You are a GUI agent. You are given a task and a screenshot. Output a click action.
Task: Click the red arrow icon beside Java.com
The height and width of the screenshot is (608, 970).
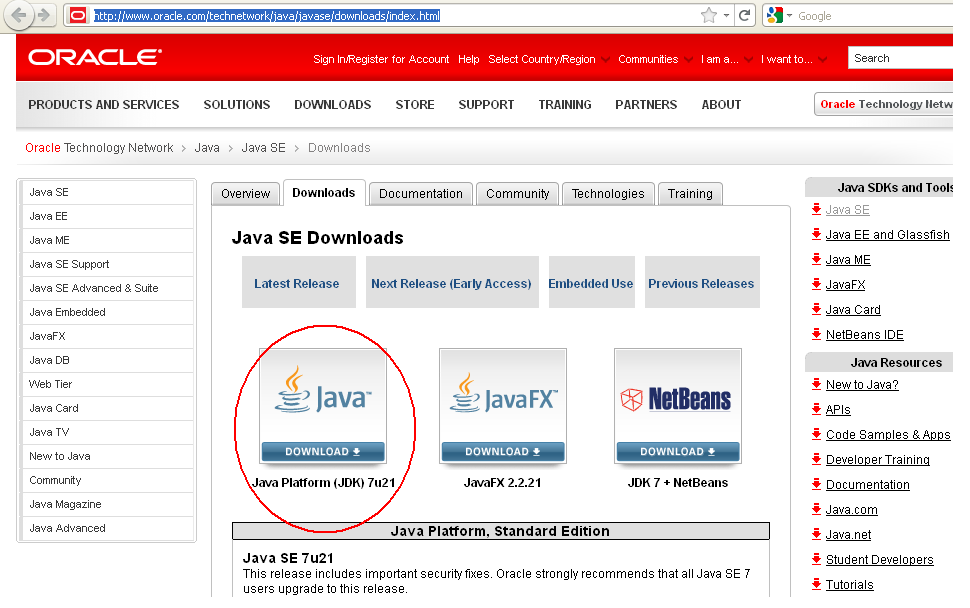pos(817,510)
